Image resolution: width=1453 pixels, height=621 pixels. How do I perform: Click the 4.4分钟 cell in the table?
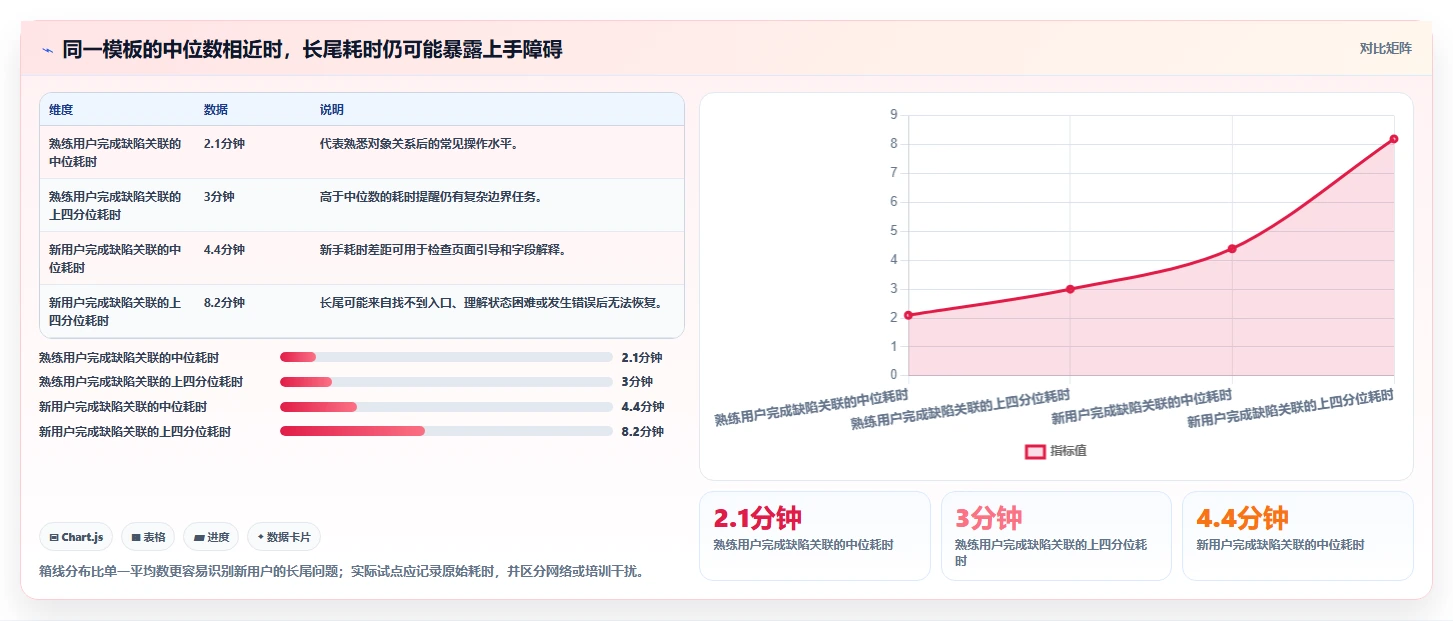[224, 250]
